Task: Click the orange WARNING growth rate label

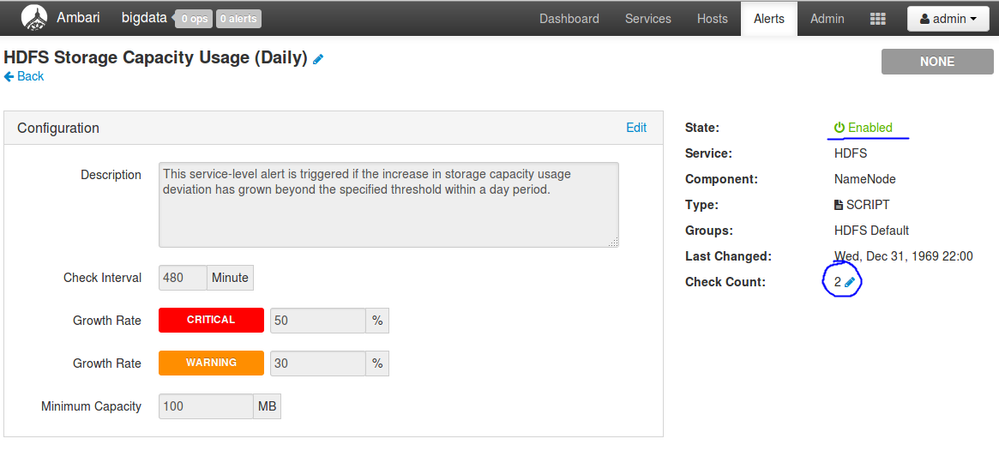Action: 211,363
